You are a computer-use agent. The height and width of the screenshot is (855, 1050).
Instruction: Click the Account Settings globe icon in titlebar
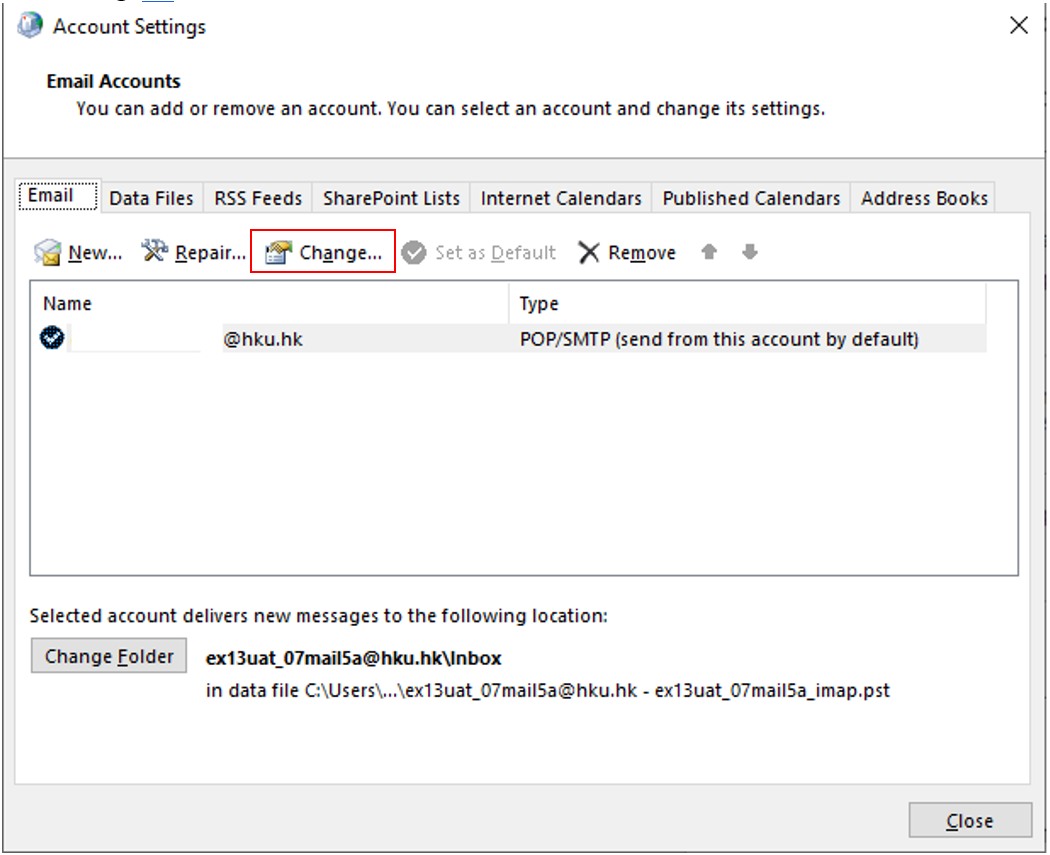(x=30, y=25)
